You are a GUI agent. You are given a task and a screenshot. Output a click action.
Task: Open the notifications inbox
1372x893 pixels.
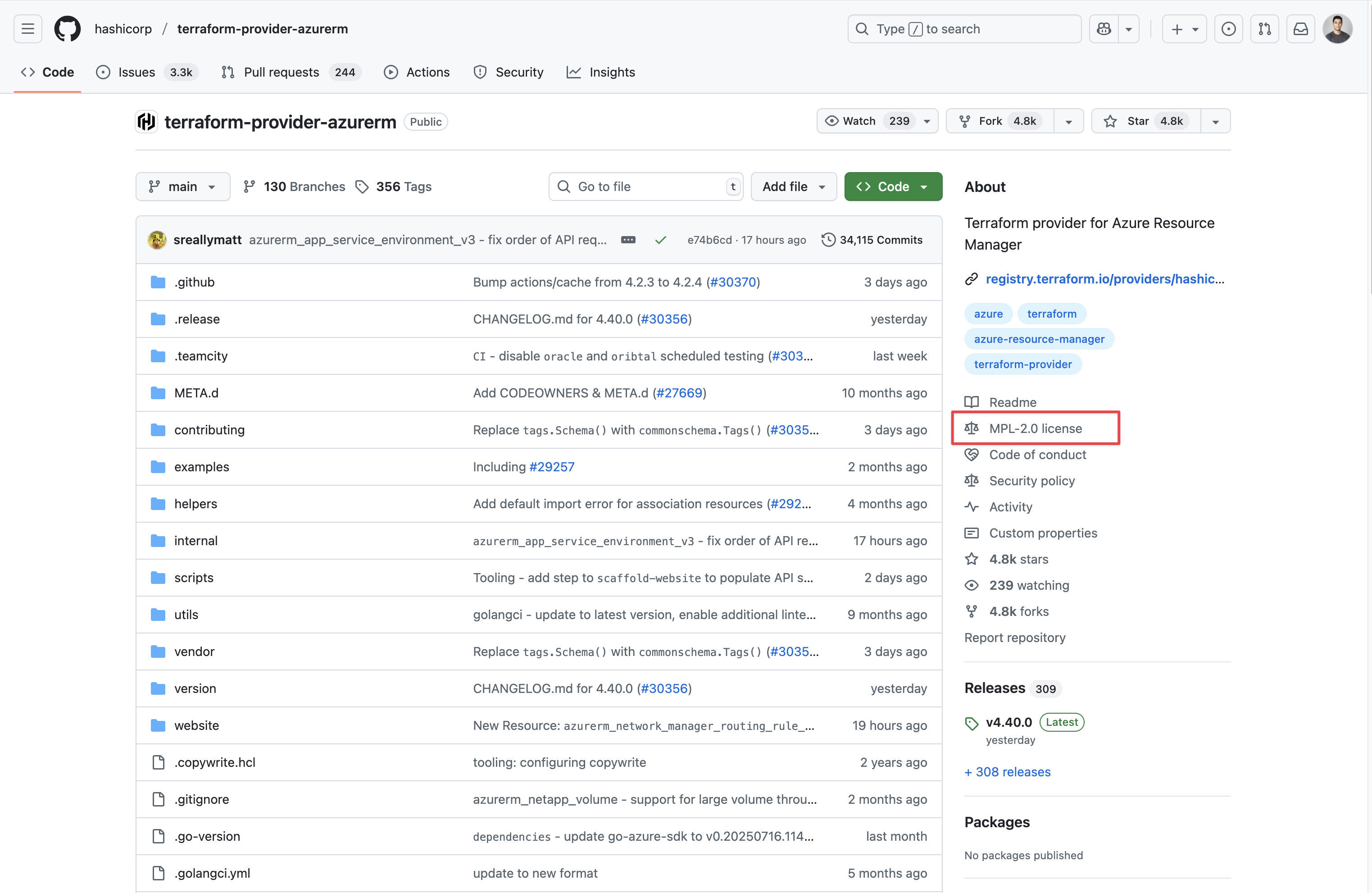click(x=1301, y=28)
